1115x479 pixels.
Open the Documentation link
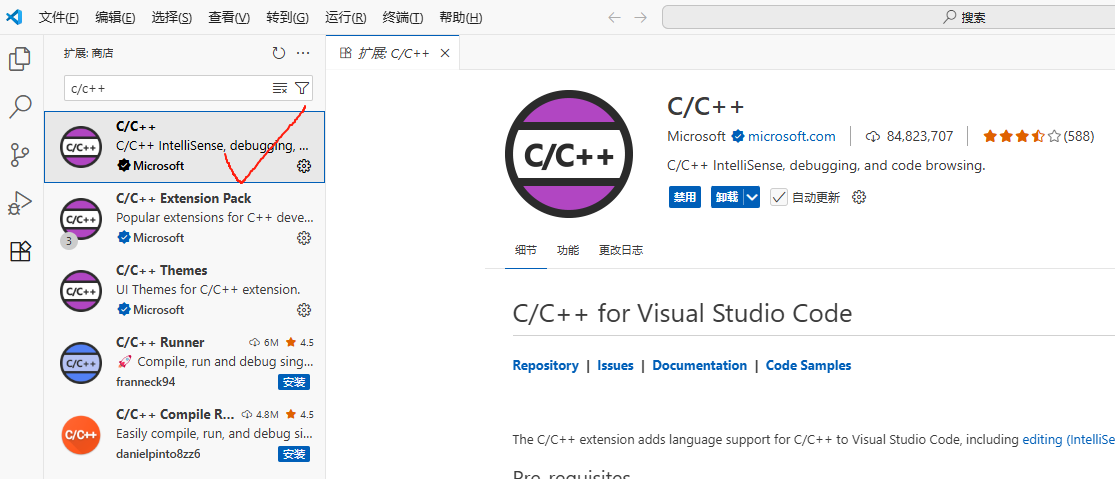coord(700,365)
